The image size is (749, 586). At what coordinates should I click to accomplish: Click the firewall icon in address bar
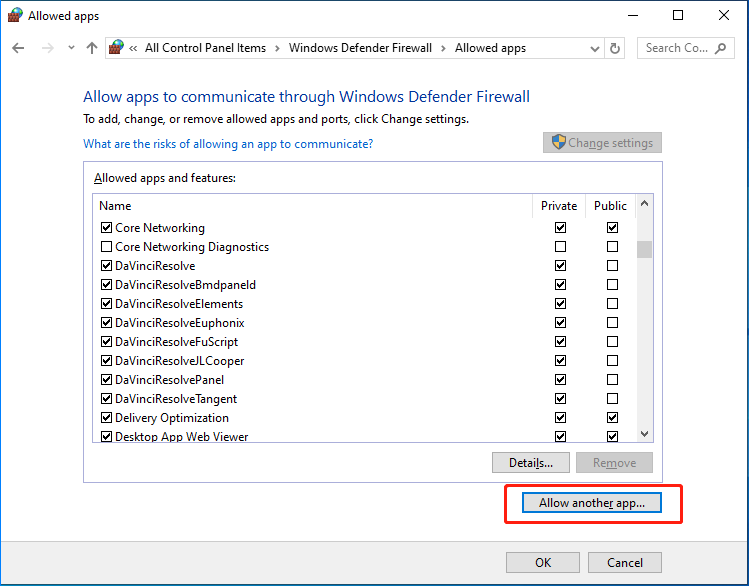click(116, 47)
